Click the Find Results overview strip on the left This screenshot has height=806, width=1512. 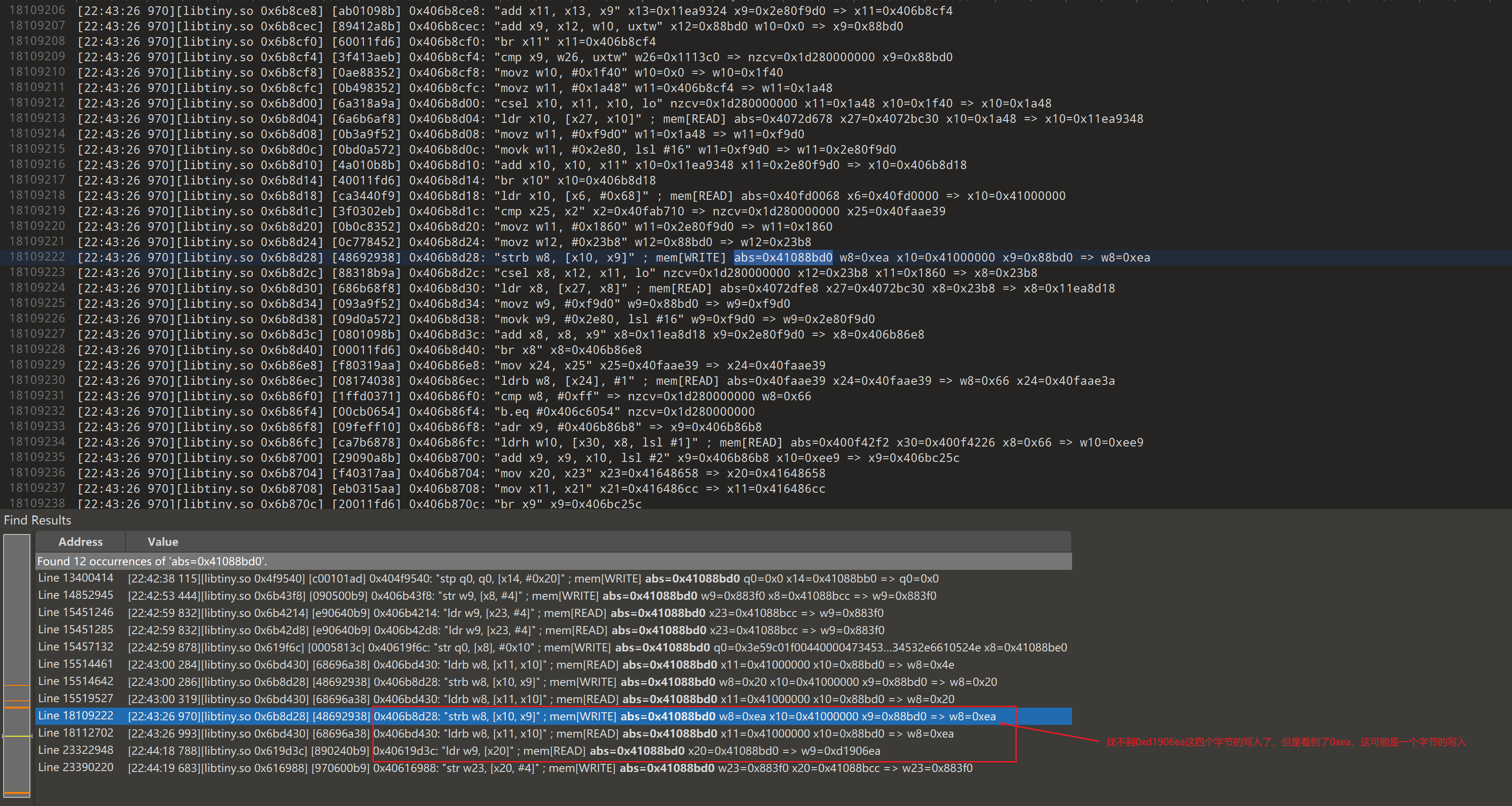click(x=17, y=666)
